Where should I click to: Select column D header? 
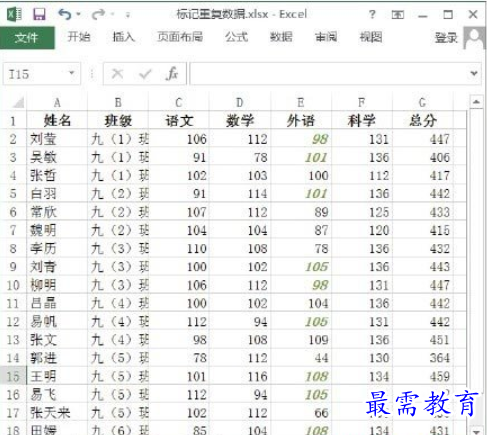pos(240,102)
